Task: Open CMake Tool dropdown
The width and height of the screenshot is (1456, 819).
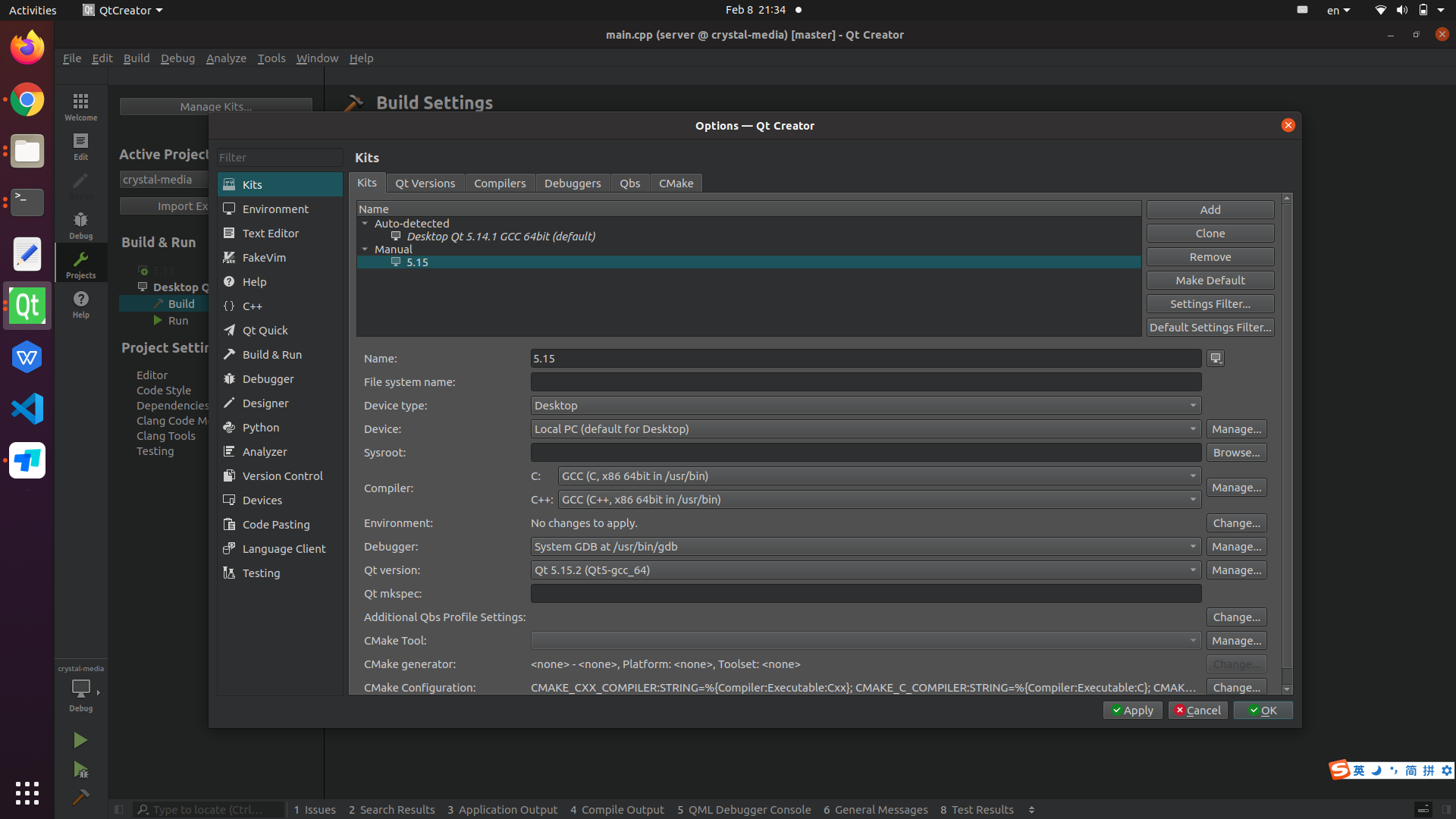Action: click(866, 641)
